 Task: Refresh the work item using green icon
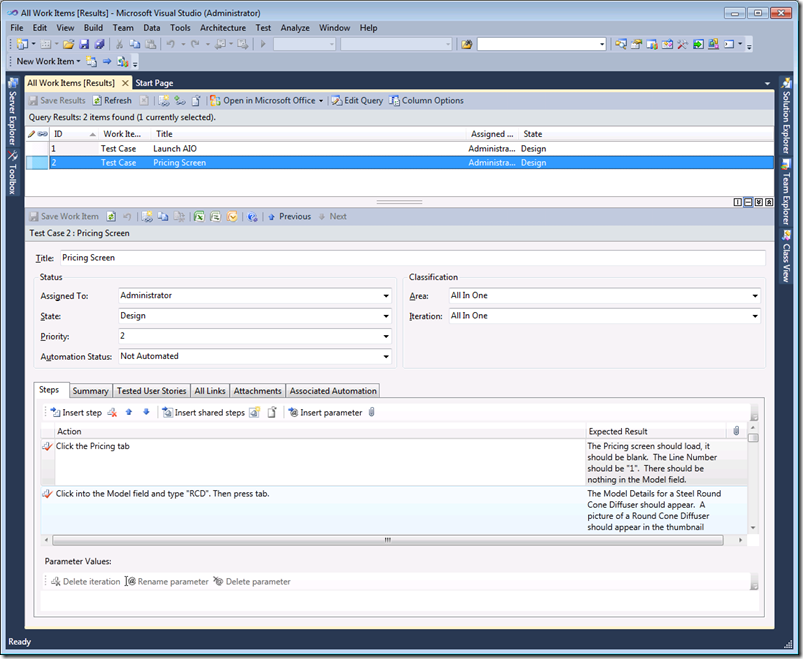111,217
